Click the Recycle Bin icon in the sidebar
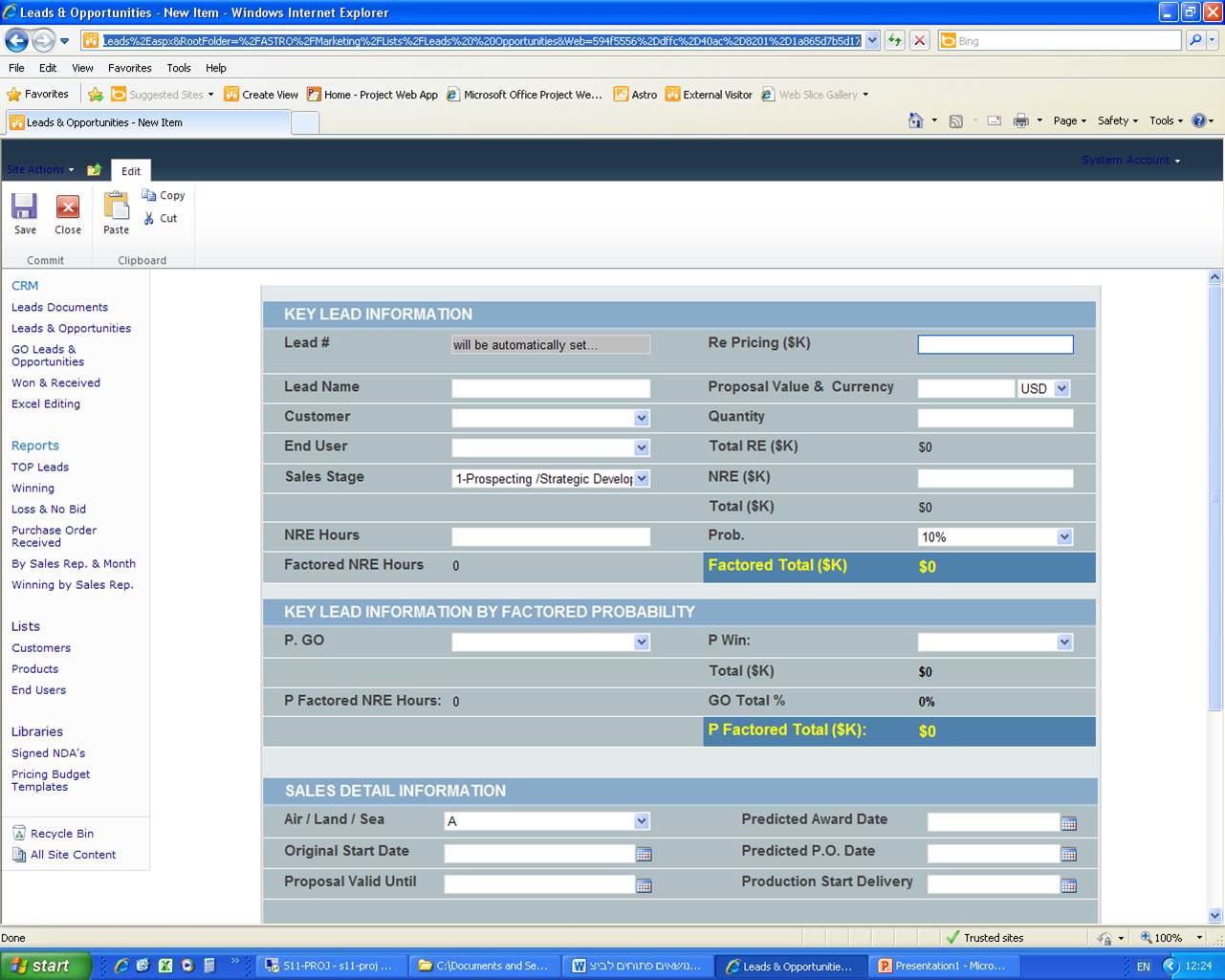Screen dimensions: 1225x980 pos(19,833)
